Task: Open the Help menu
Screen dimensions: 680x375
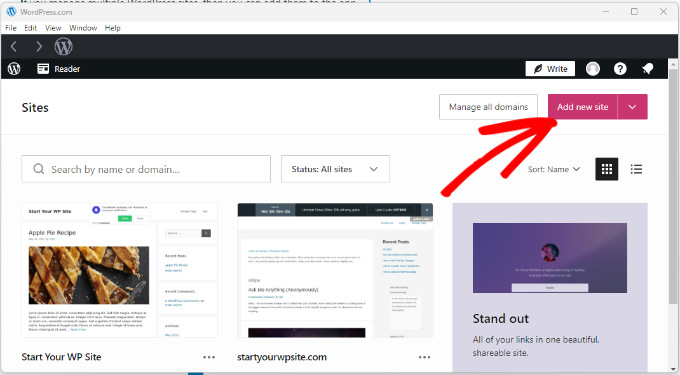Action: click(x=112, y=28)
